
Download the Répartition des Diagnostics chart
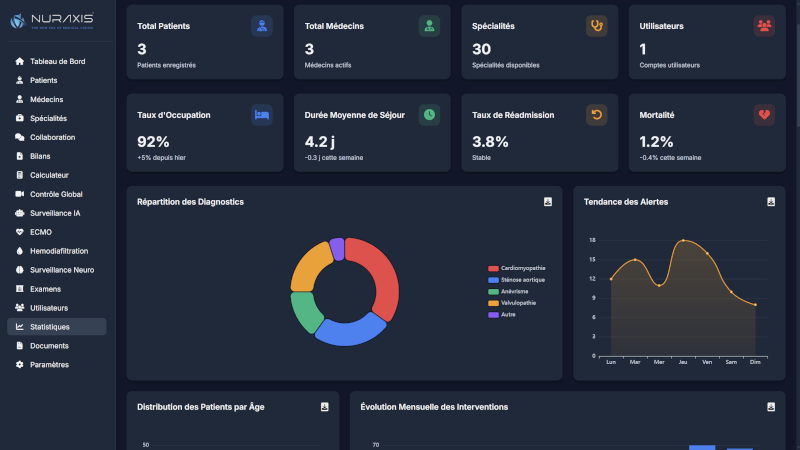pyautogui.click(x=547, y=202)
